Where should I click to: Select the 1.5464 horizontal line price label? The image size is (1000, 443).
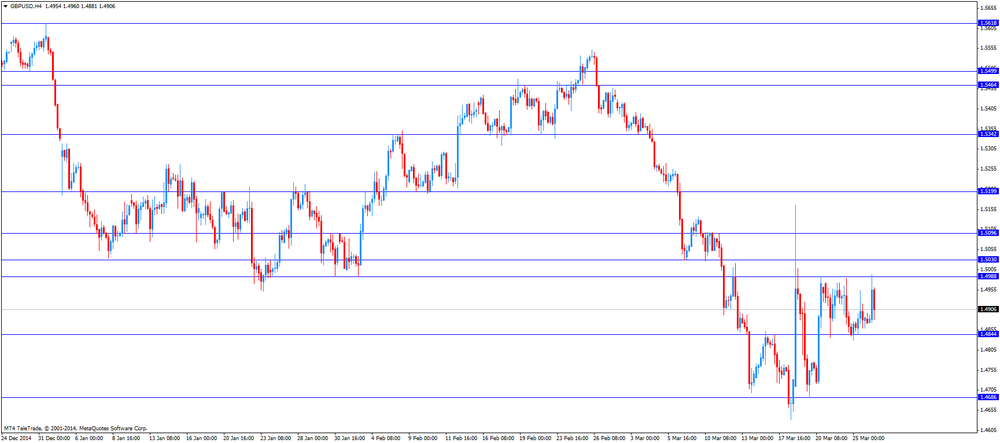click(987, 85)
